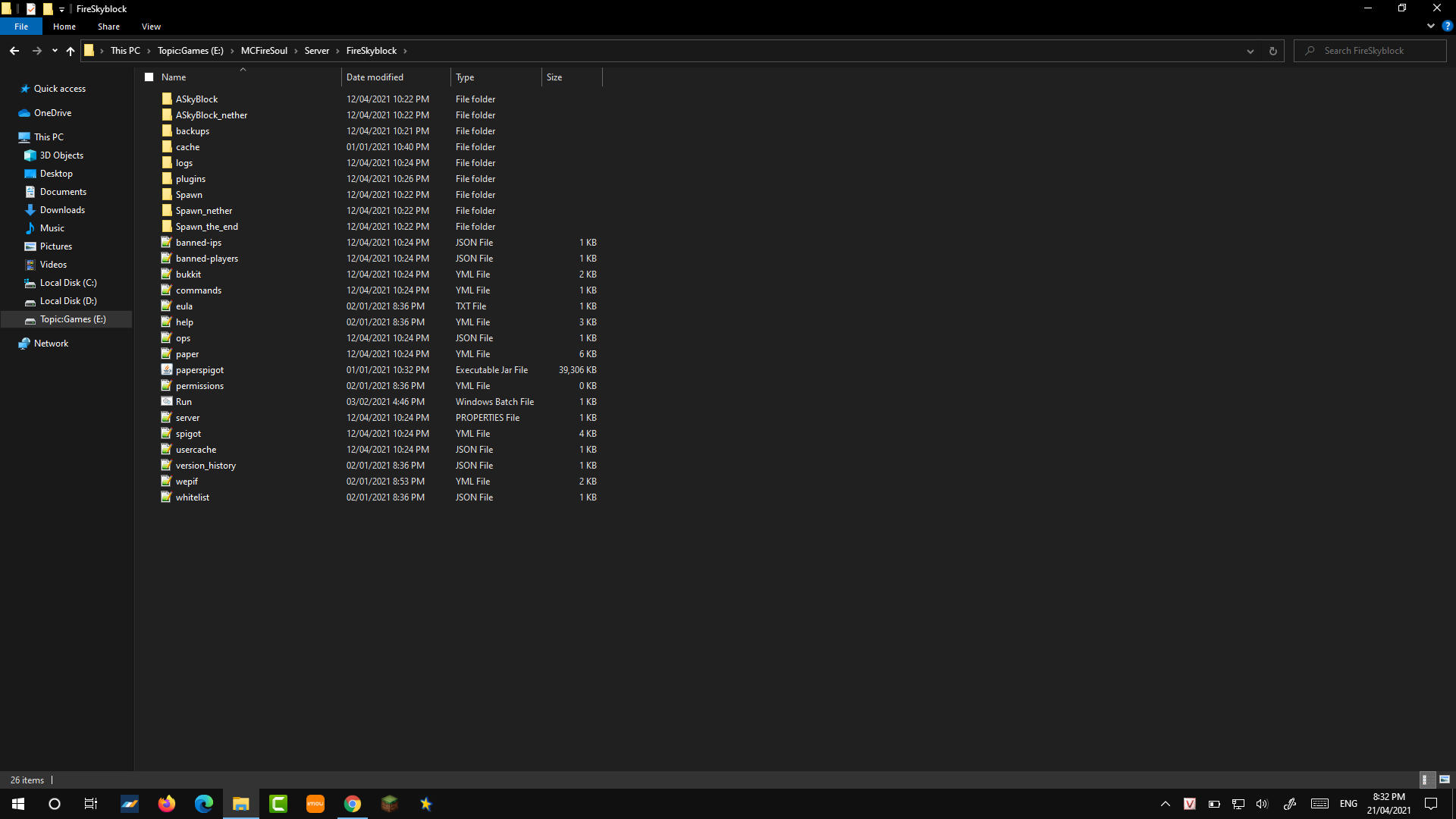Tick the select-all checkbox beside Name
1456x819 pixels.
pyautogui.click(x=149, y=77)
